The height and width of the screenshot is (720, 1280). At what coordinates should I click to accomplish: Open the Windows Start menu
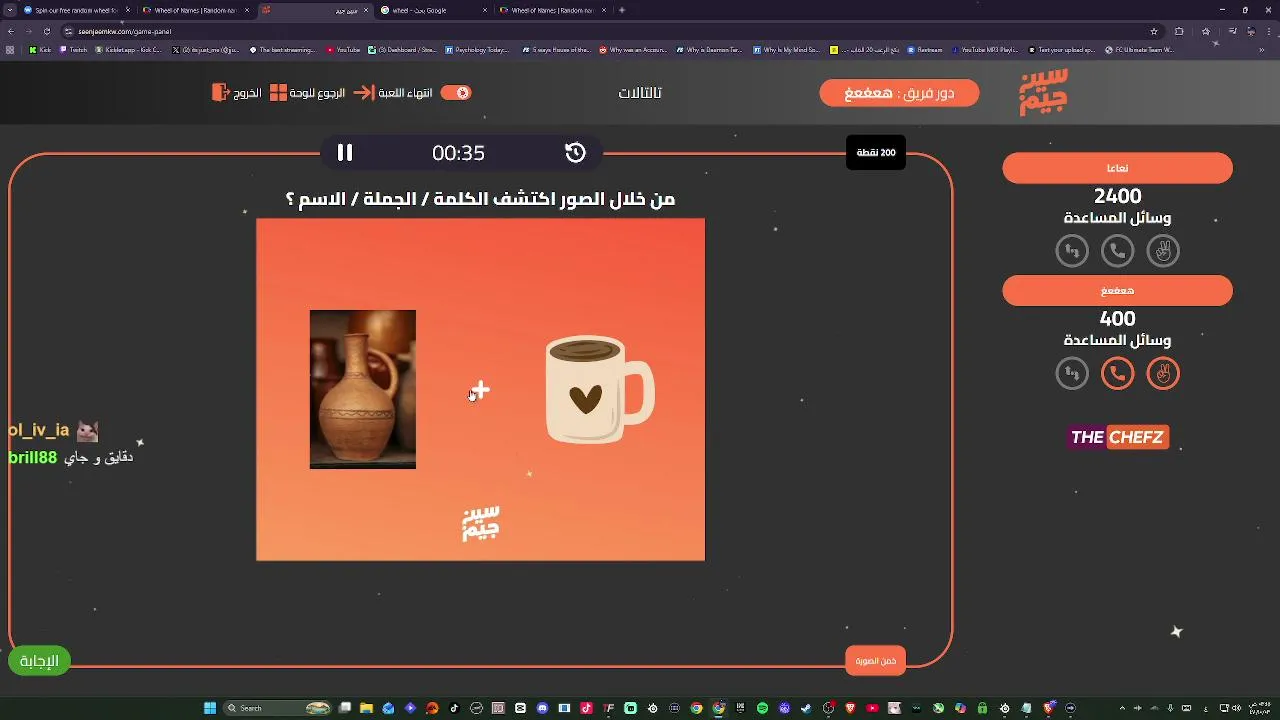pyautogui.click(x=210, y=708)
